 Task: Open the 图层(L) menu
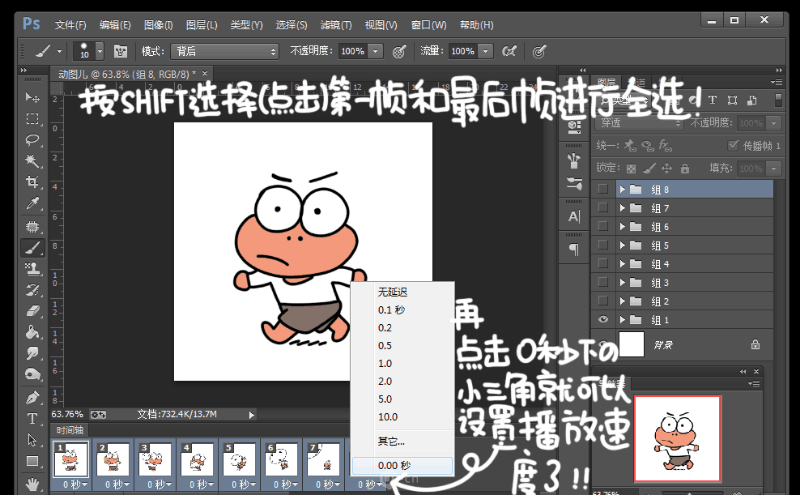[x=201, y=24]
